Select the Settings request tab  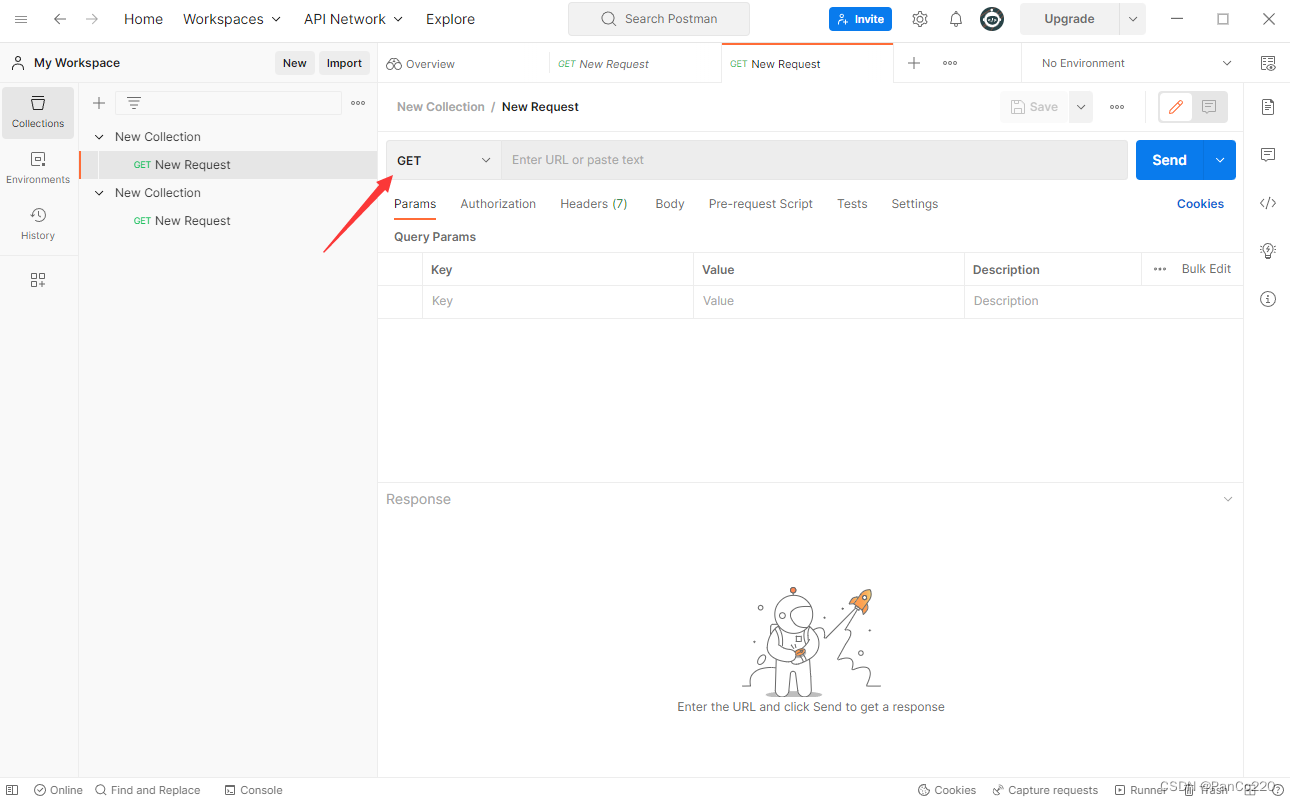[x=915, y=204]
